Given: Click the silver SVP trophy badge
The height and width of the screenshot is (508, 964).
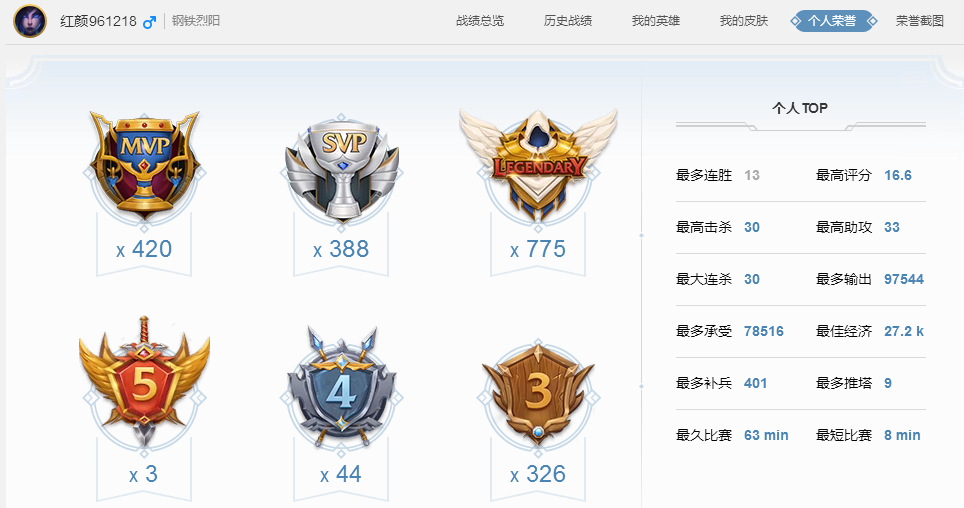Looking at the screenshot, I should tap(341, 169).
